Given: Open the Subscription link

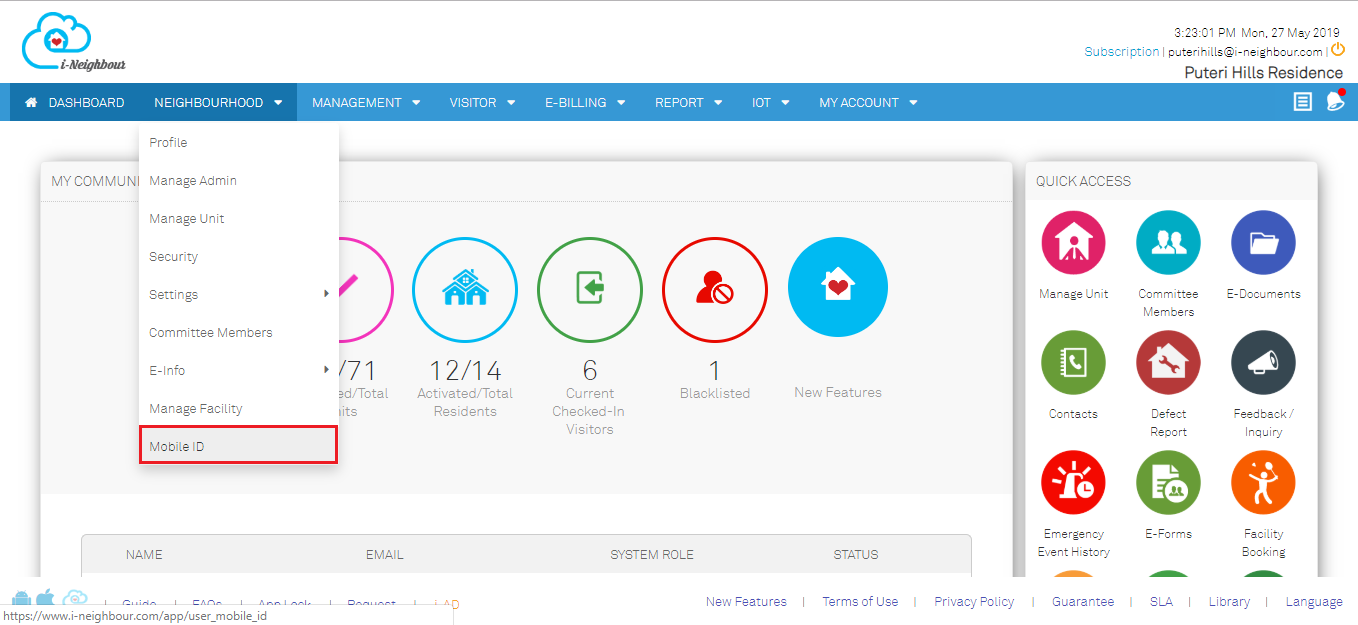Looking at the screenshot, I should pyautogui.click(x=1121, y=51).
